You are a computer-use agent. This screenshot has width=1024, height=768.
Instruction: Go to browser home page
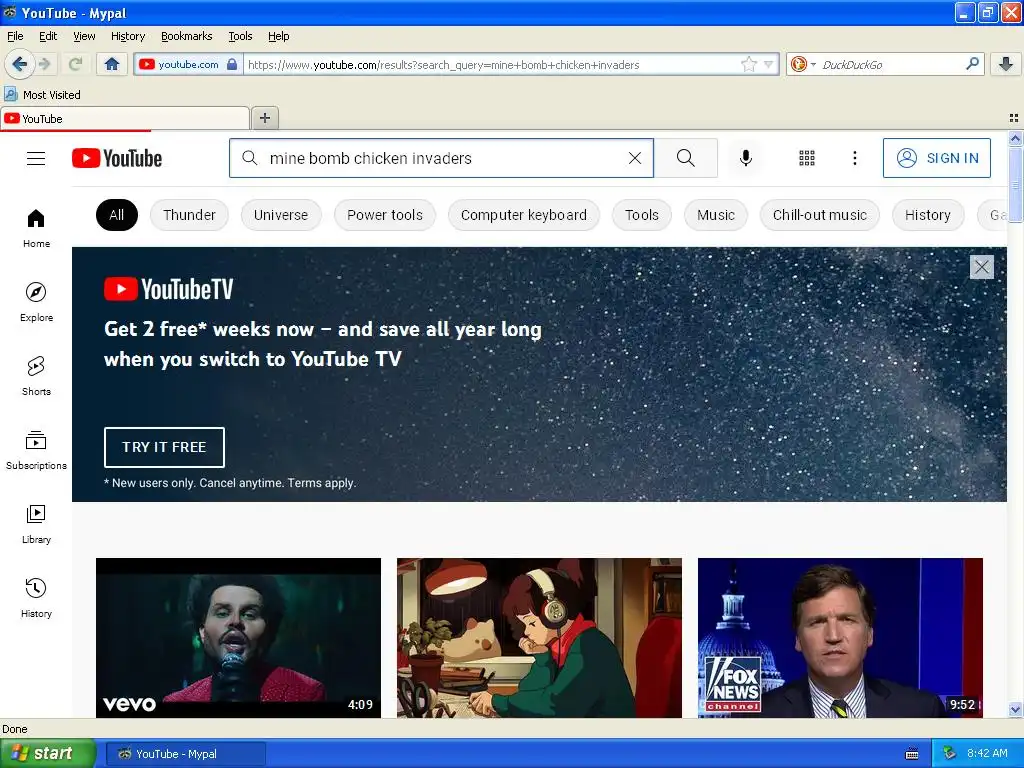point(112,64)
